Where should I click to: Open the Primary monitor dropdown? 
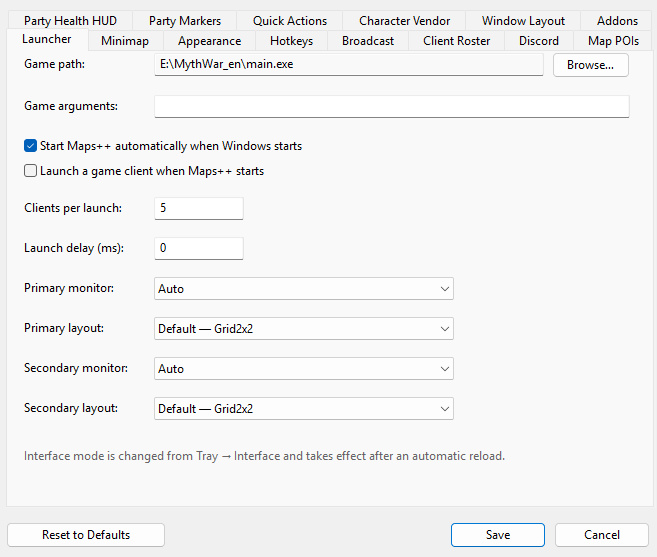(304, 288)
